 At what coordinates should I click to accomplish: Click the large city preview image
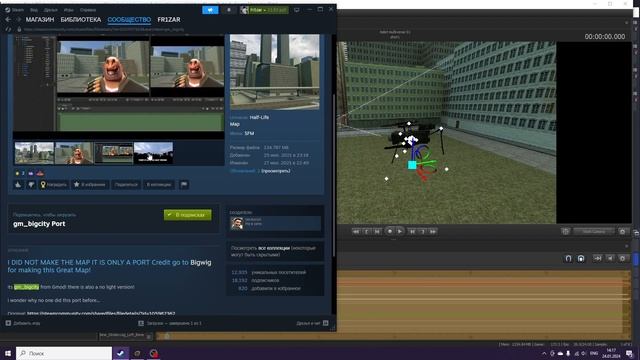(x=275, y=72)
